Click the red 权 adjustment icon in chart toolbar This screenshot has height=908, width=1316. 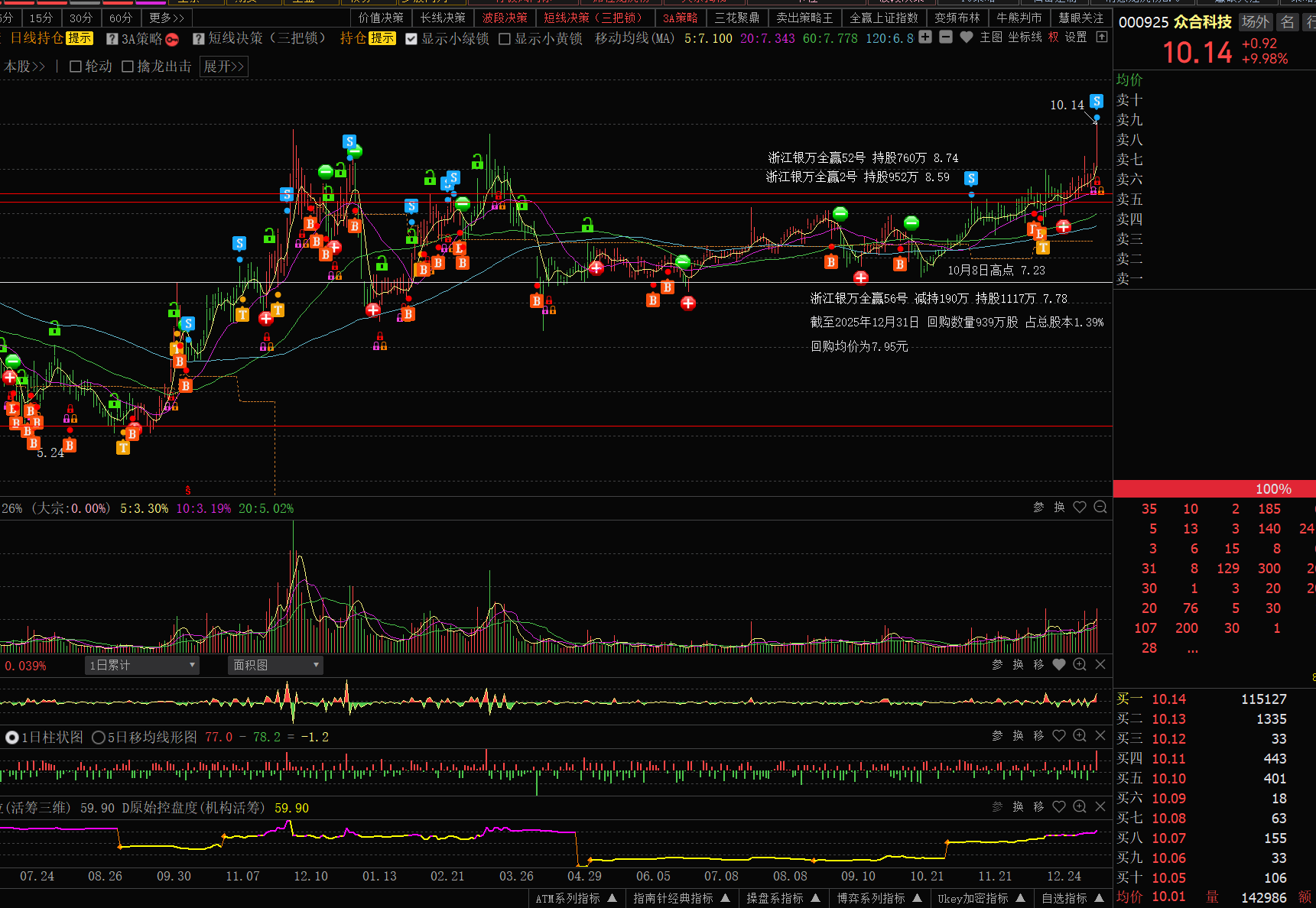(1054, 37)
